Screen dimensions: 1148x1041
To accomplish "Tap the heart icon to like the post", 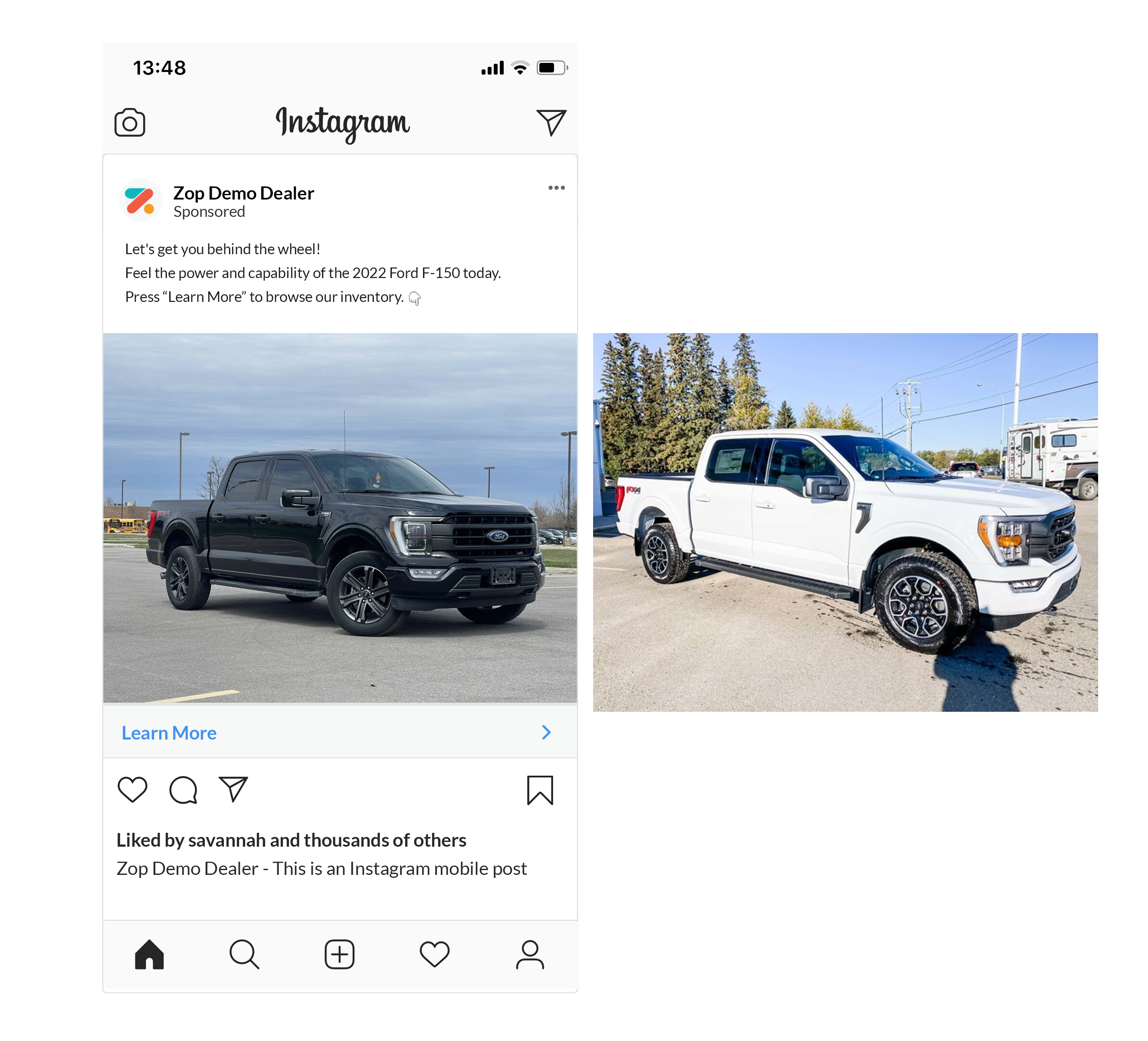I will (133, 789).
